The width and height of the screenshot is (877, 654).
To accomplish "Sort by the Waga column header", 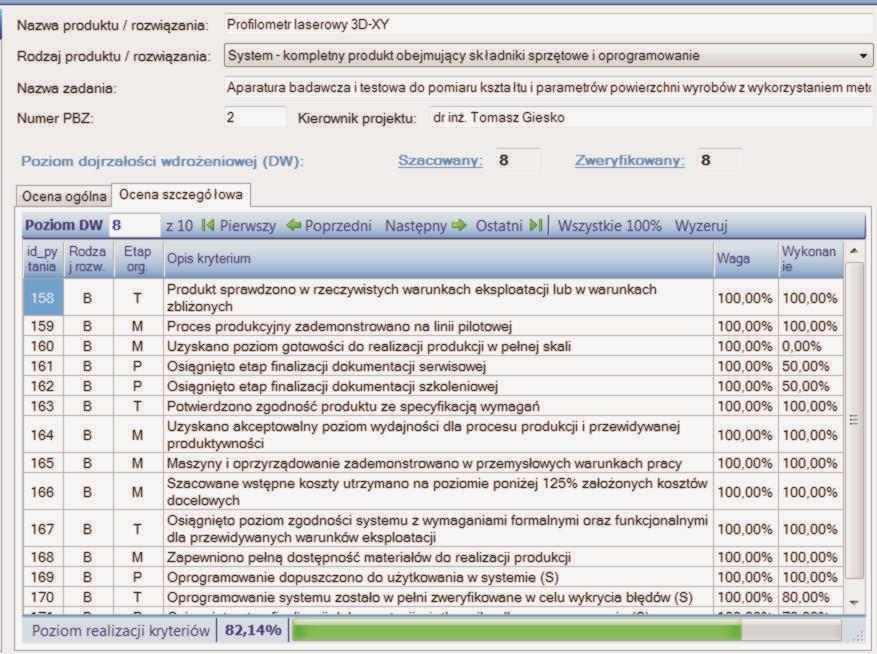I will tap(746, 259).
